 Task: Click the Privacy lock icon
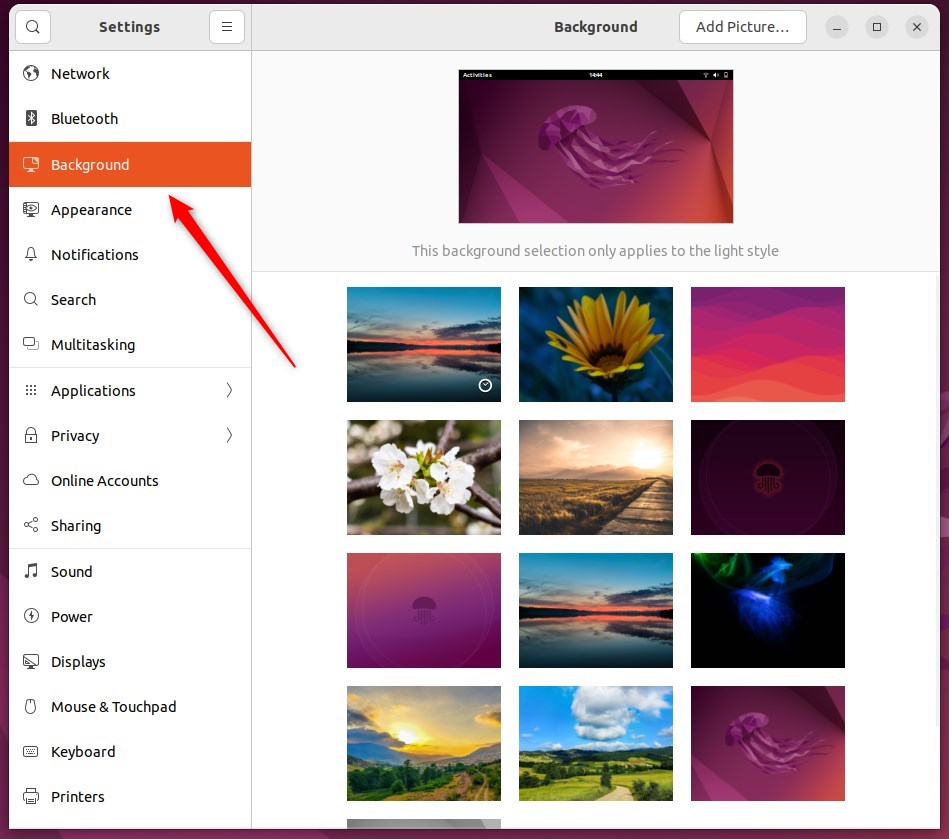31,435
